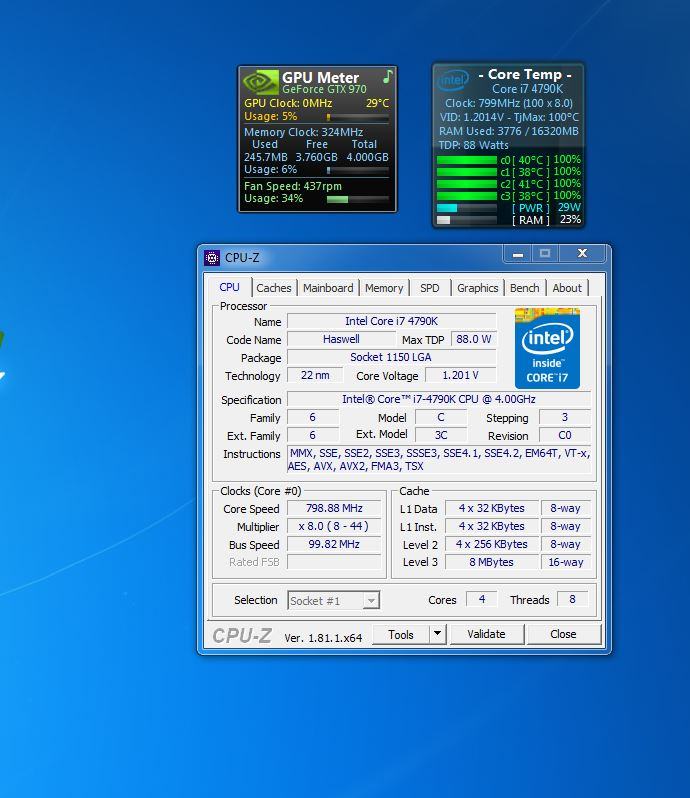690x798 pixels.
Task: Select the CPU tab
Action: click(229, 287)
